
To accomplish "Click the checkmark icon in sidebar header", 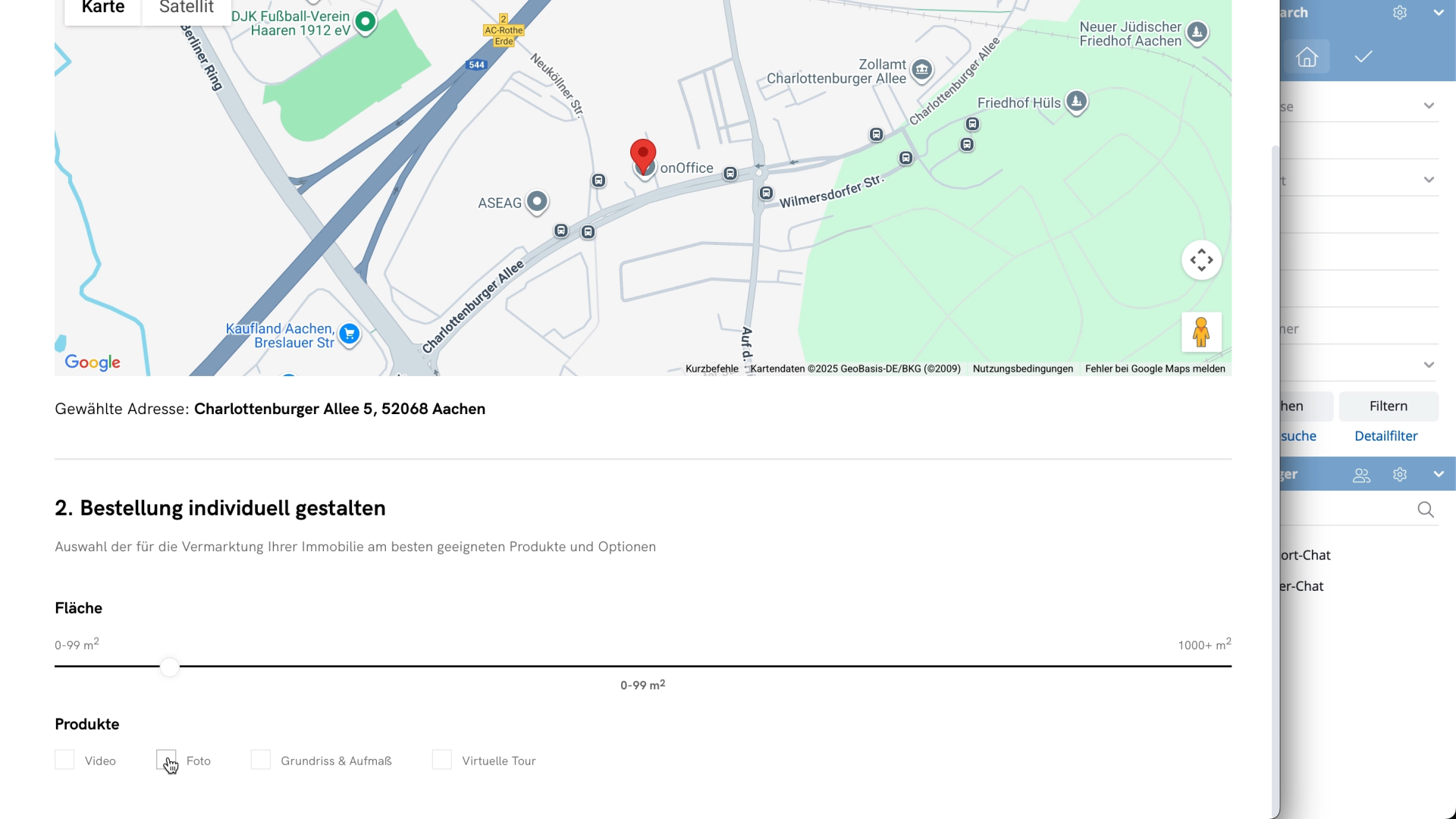I will click(x=1363, y=57).
